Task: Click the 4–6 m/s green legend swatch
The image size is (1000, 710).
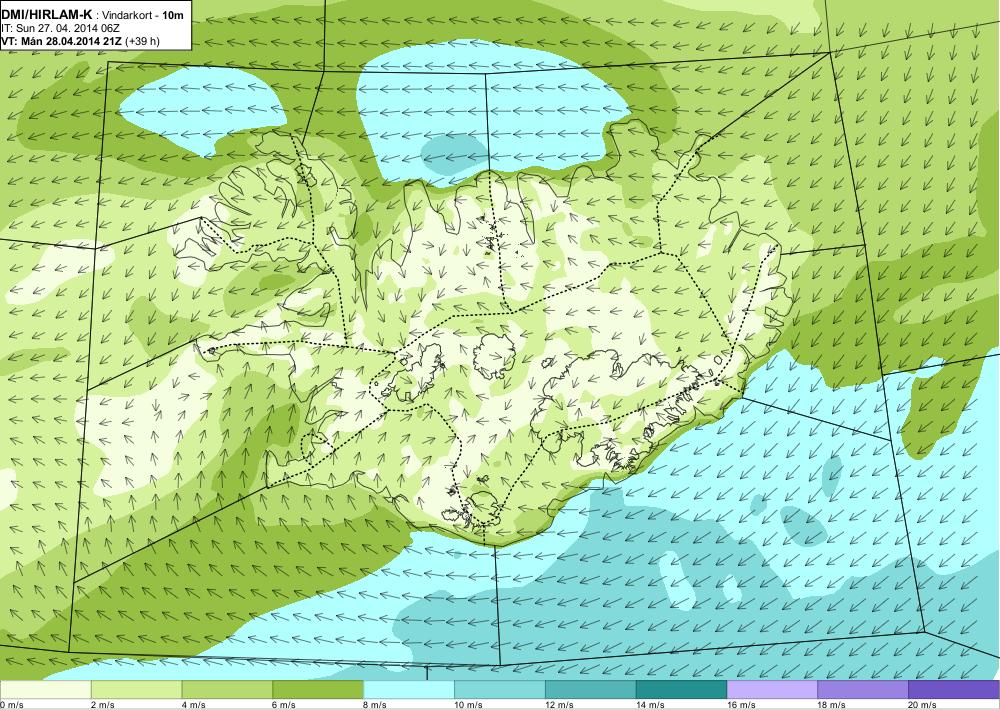Action: pos(227,690)
